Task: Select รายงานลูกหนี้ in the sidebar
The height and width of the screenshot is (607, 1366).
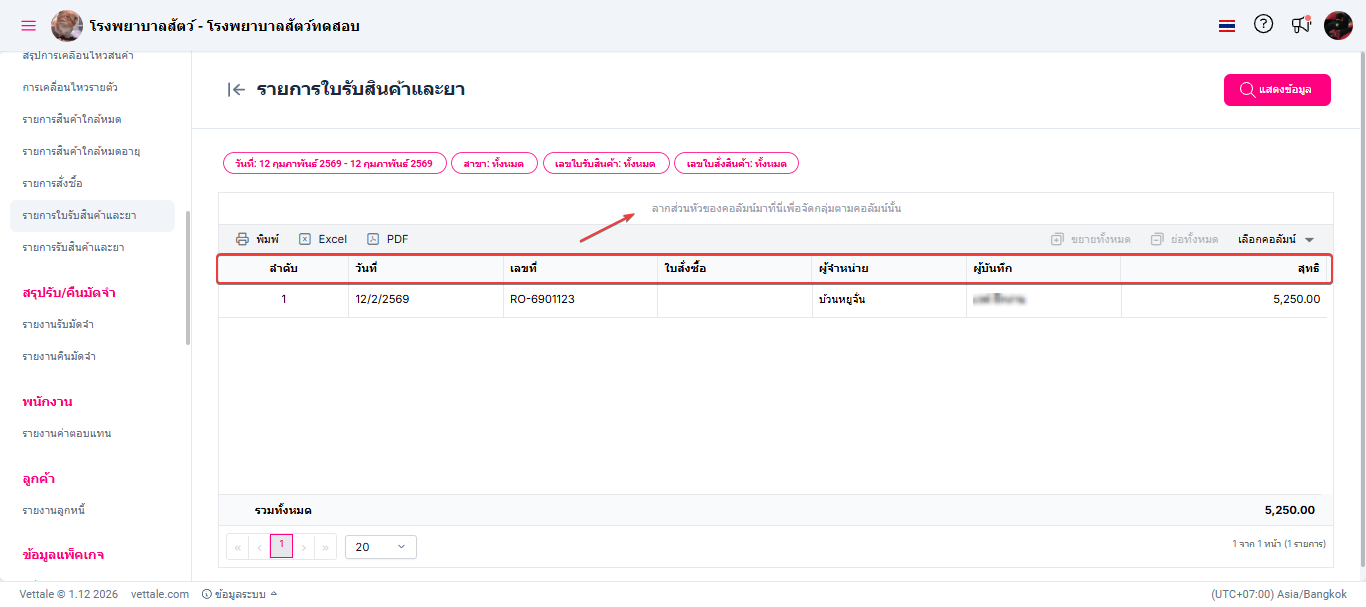Action: [x=54, y=511]
